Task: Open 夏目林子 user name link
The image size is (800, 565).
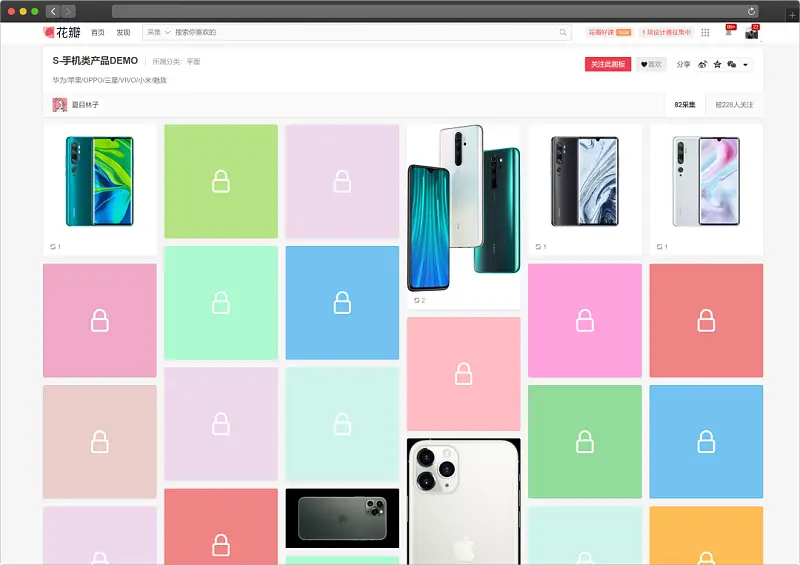Action: (x=85, y=105)
